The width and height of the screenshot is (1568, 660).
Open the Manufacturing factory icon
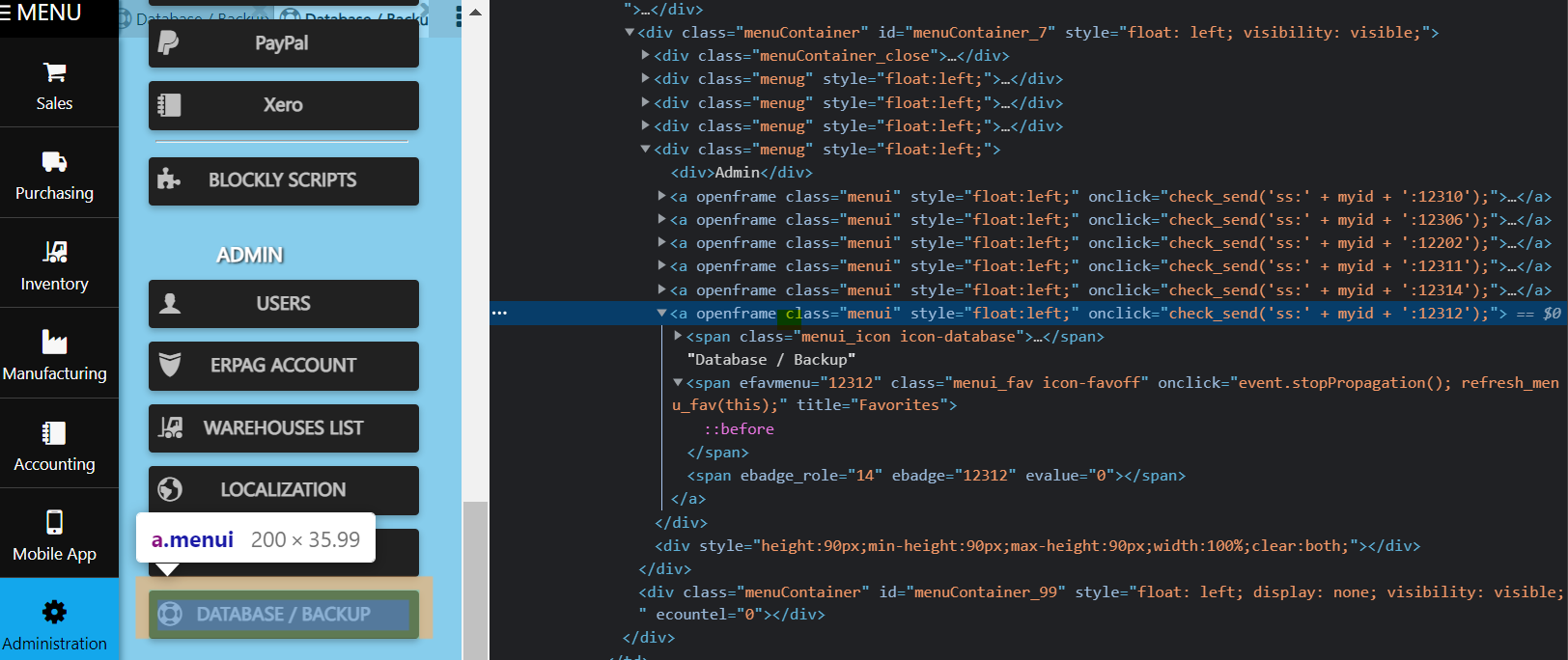tap(55, 342)
